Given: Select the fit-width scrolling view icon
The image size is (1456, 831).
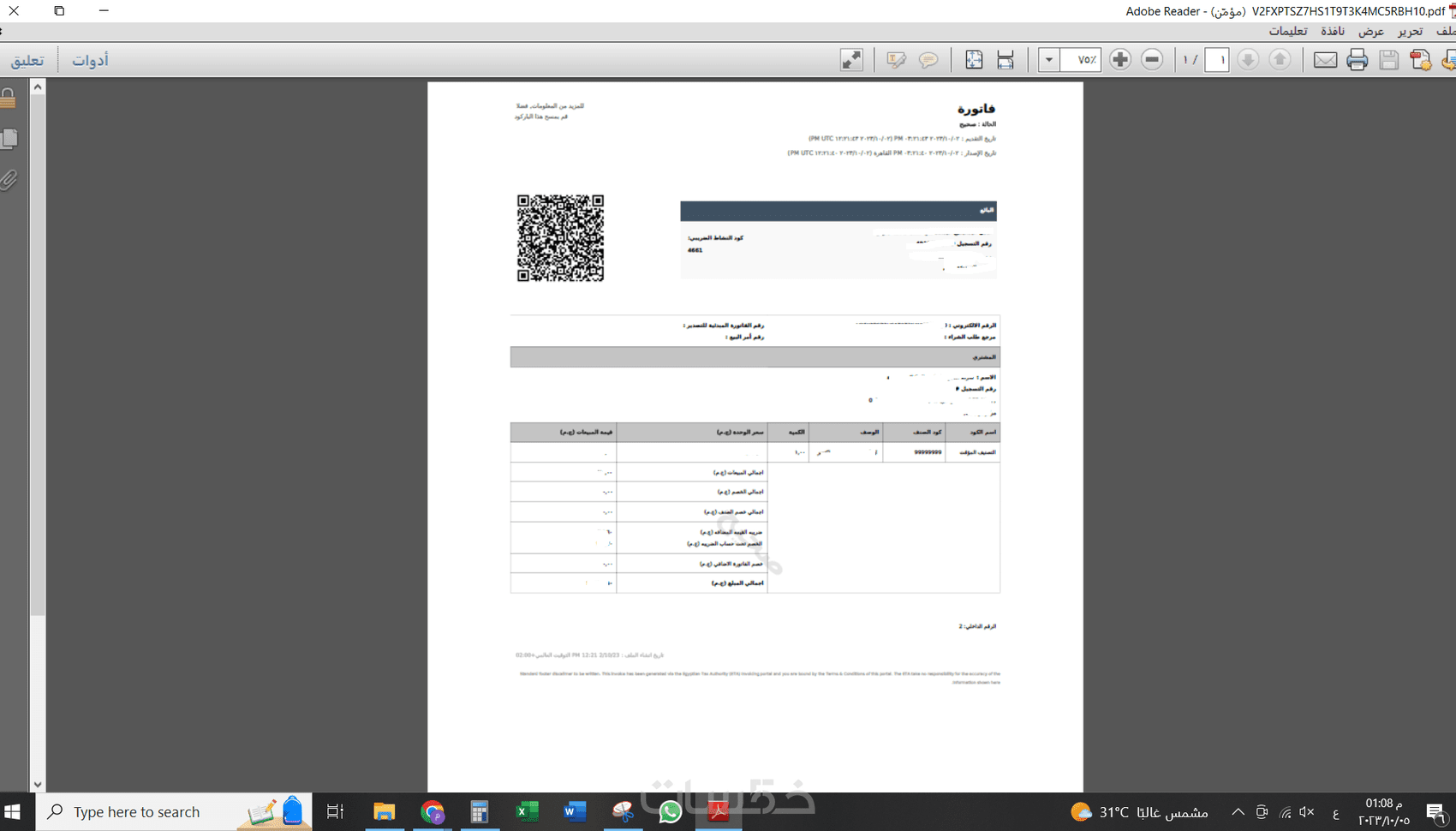Looking at the screenshot, I should click(x=1005, y=60).
